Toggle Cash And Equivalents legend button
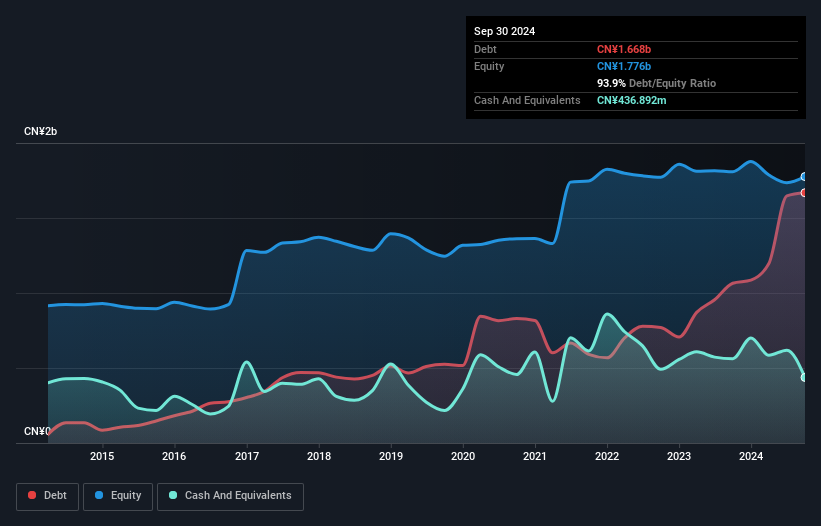 point(230,496)
